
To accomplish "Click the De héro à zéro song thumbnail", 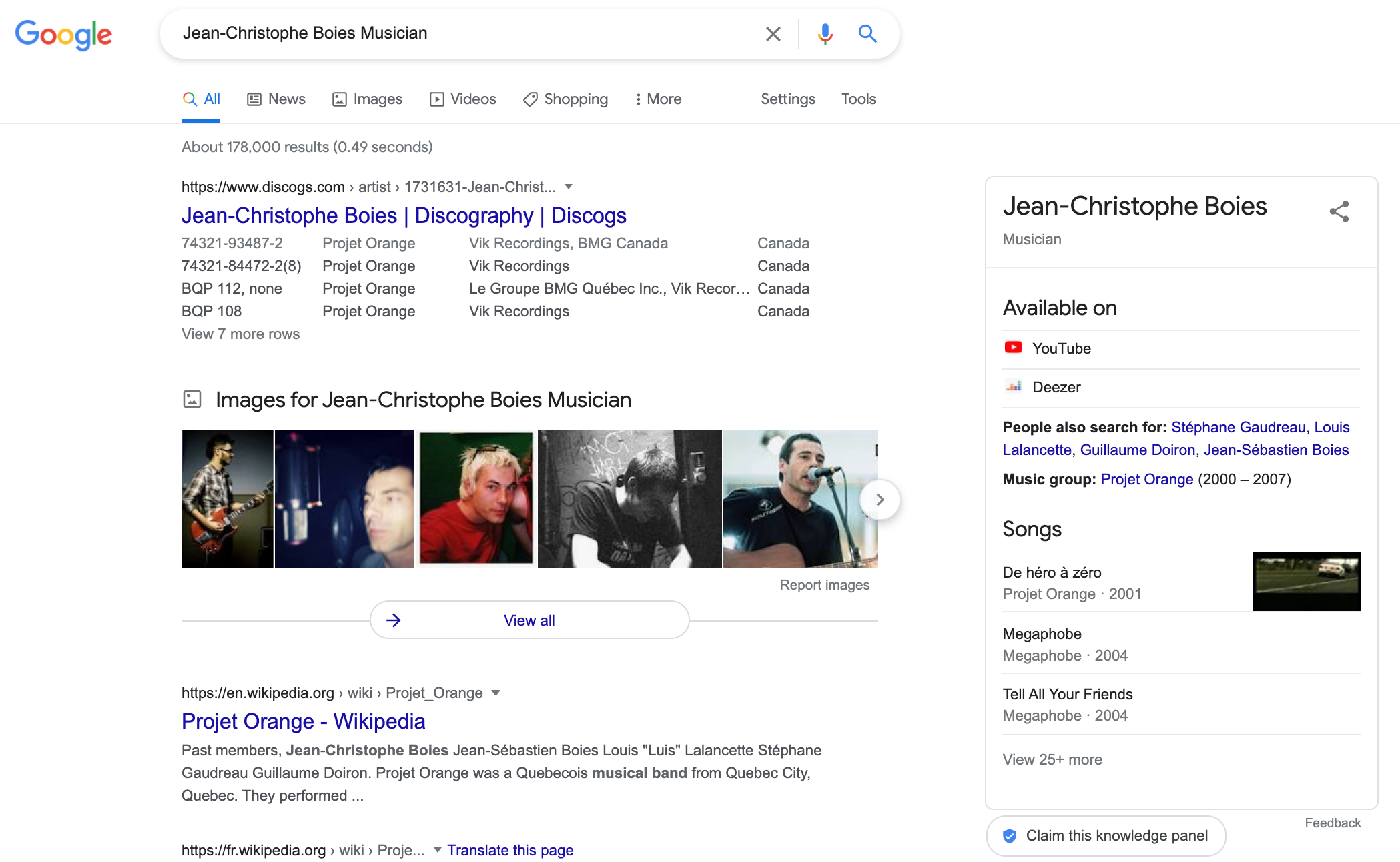I will click(1307, 581).
